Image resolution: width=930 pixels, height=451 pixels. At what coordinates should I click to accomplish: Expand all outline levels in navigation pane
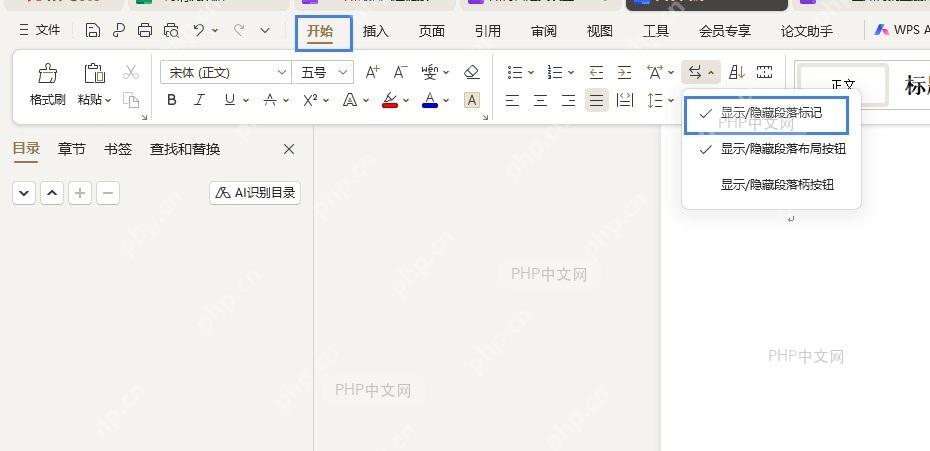[x=24, y=193]
